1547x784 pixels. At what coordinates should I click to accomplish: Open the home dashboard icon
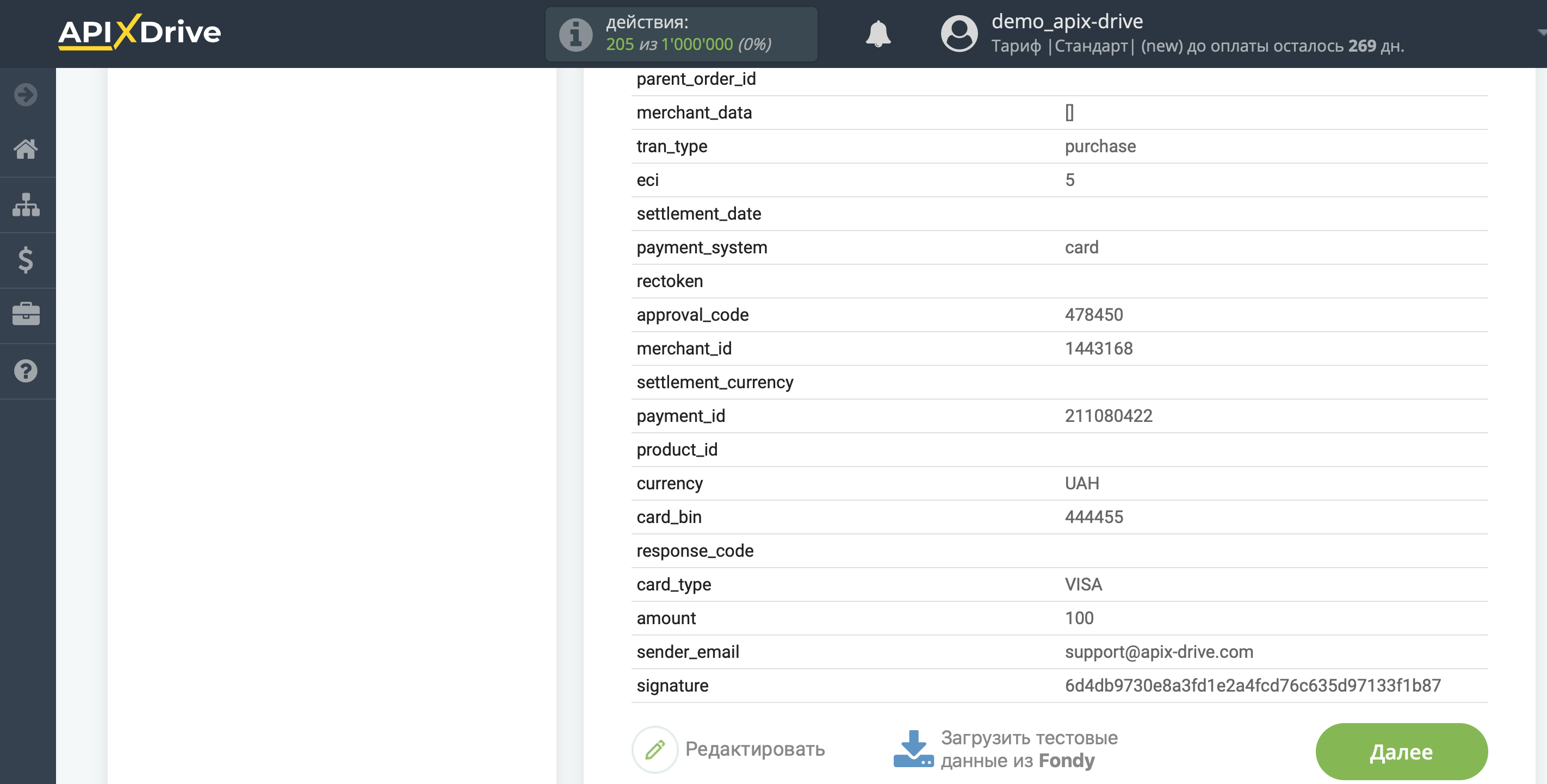(26, 149)
